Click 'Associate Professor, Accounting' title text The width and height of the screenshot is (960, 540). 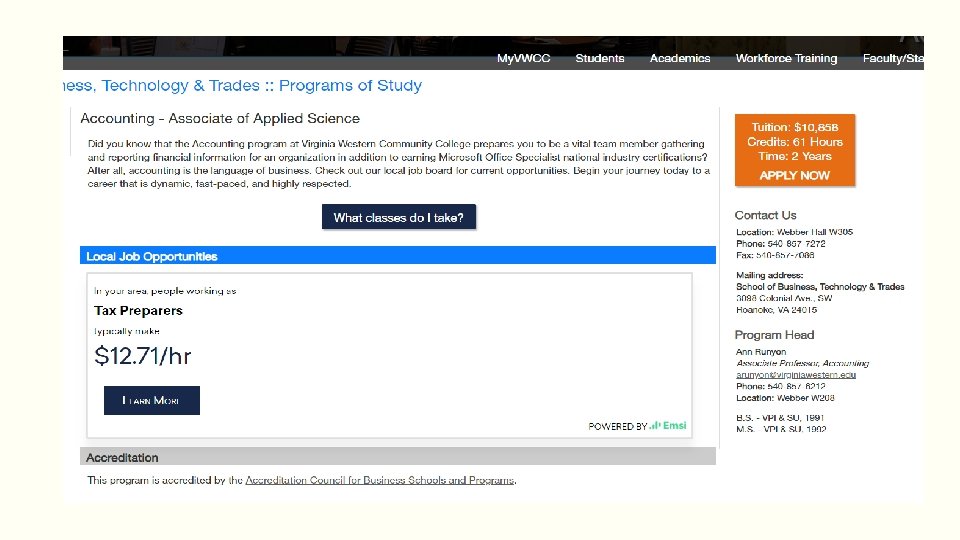802,363
